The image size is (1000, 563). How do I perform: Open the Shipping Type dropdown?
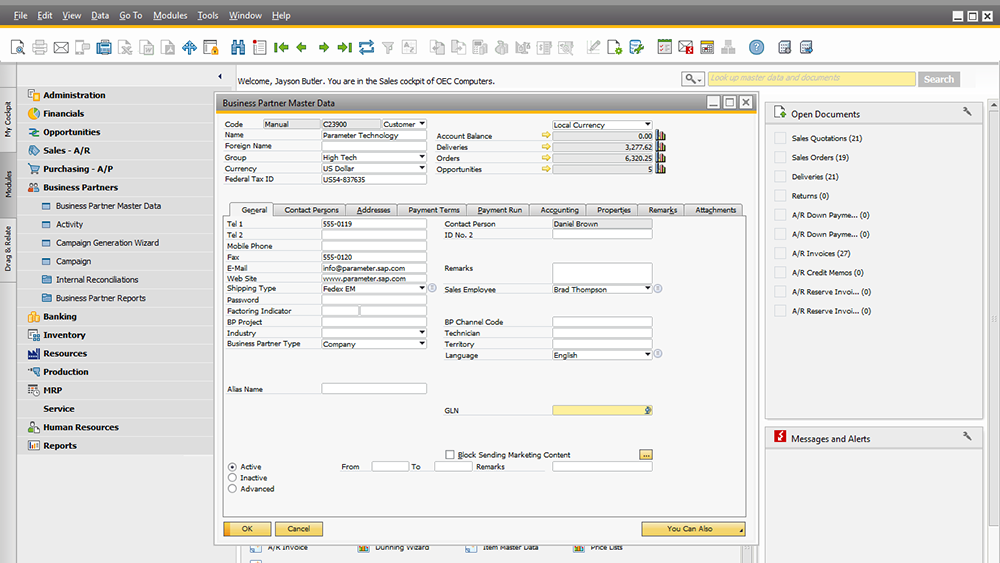click(x=422, y=288)
